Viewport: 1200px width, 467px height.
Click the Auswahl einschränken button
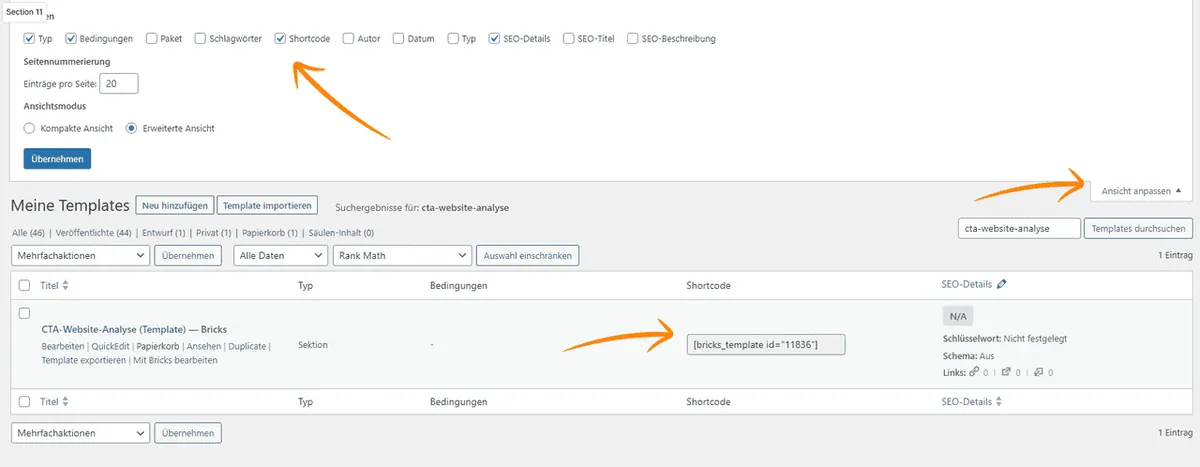pos(527,256)
